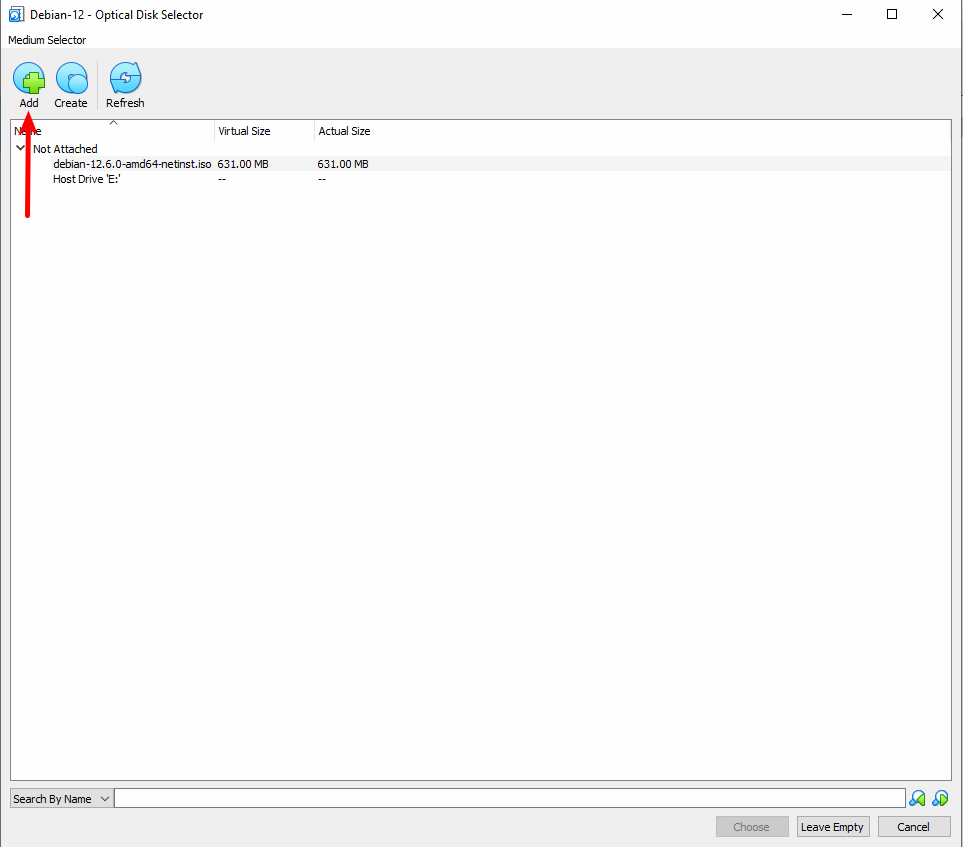Collapse the Not Attached group
Screen dimensions: 963x847
[21, 148]
